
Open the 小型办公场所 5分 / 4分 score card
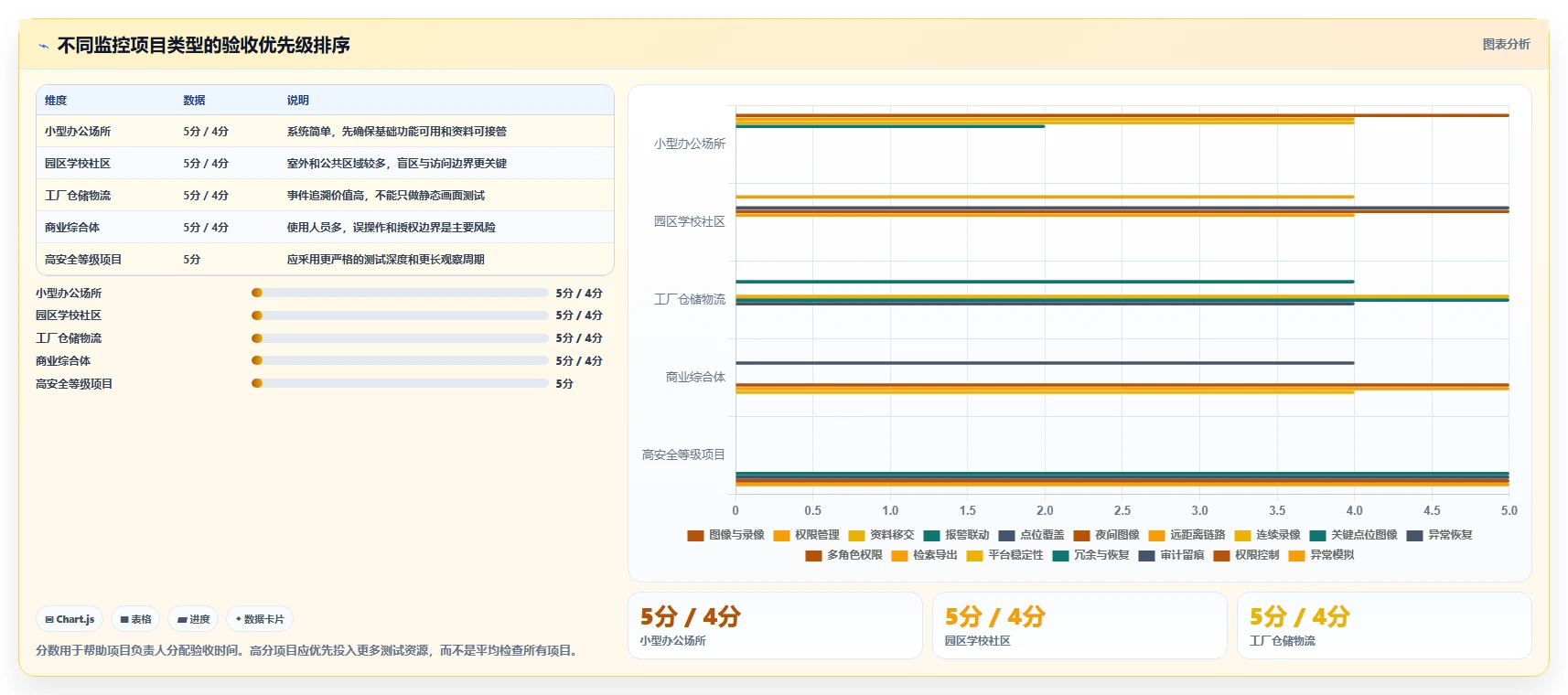click(775, 625)
